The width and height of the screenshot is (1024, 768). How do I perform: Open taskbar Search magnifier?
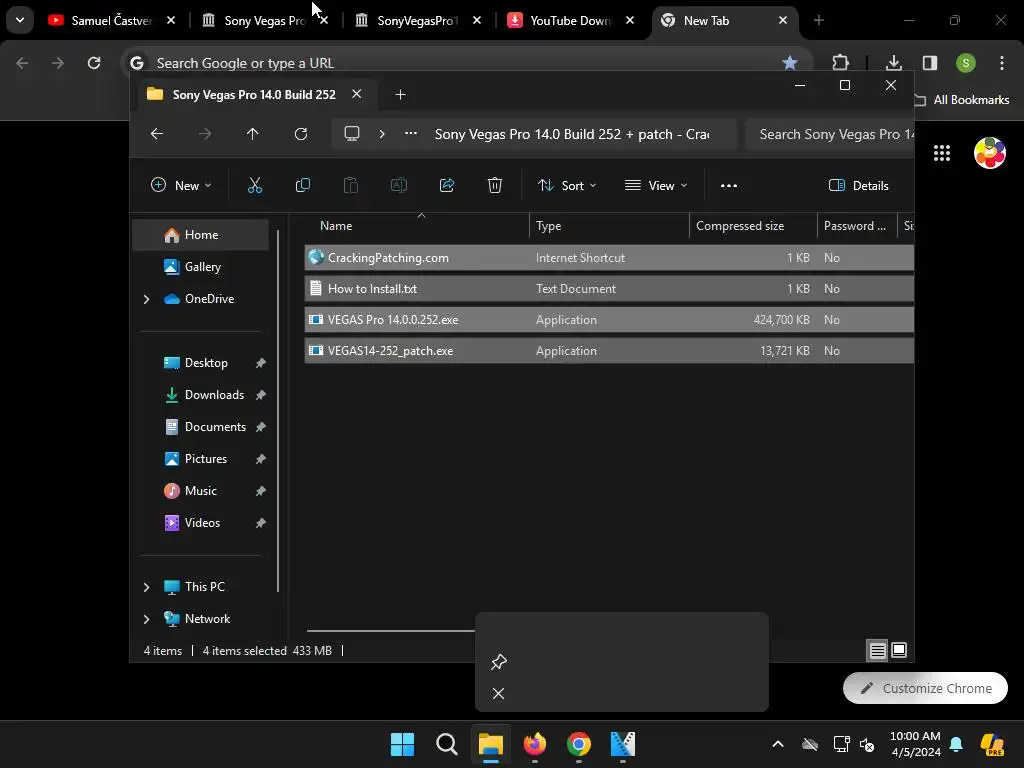coord(447,744)
